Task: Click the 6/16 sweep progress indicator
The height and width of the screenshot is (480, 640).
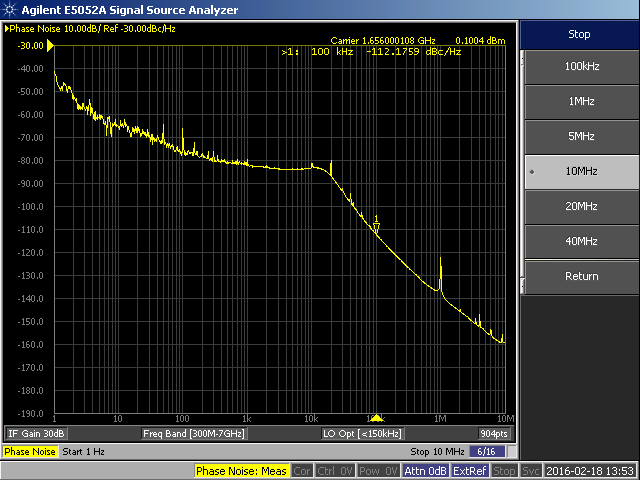Action: (487, 452)
